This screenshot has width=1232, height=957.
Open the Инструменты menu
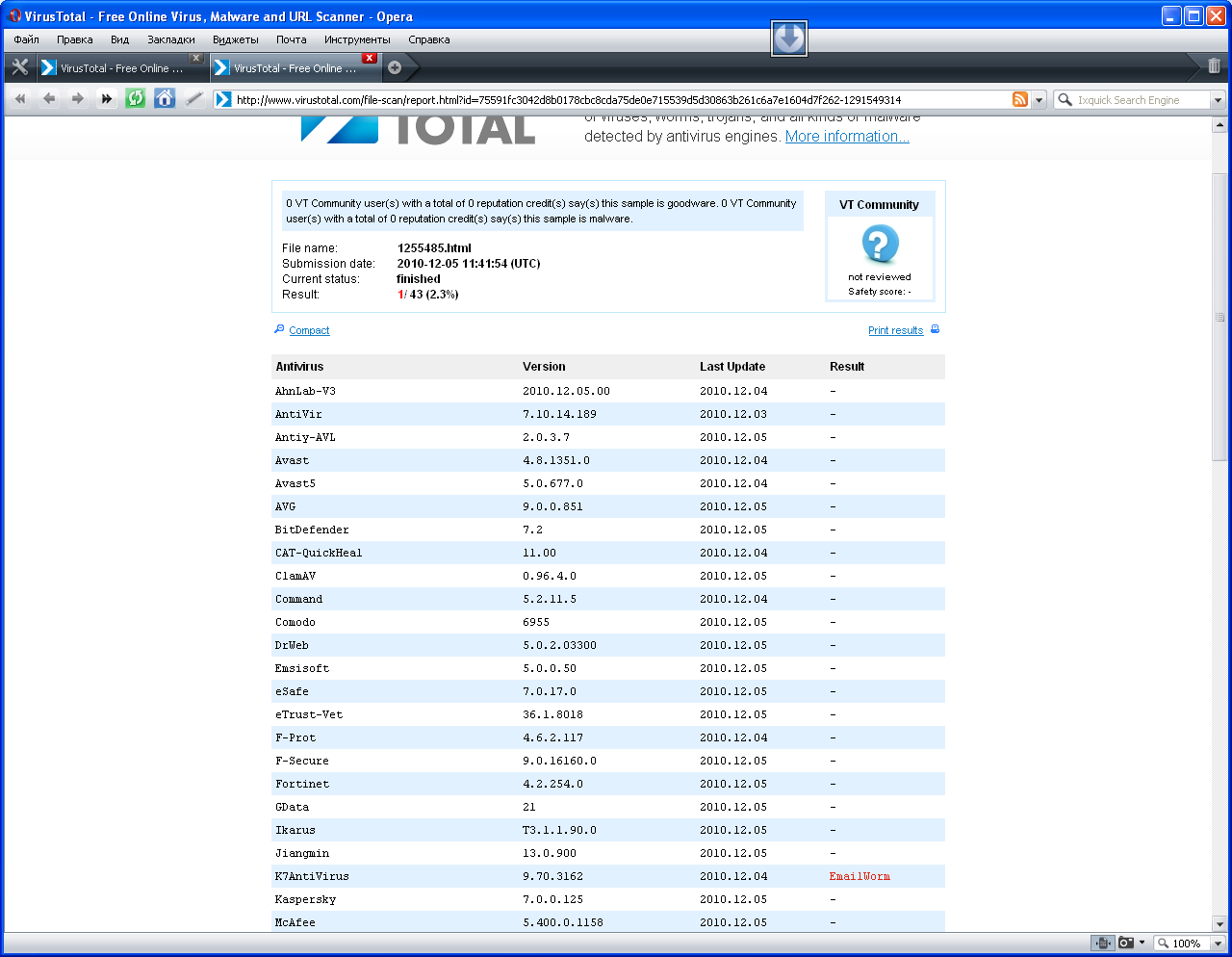(x=357, y=39)
